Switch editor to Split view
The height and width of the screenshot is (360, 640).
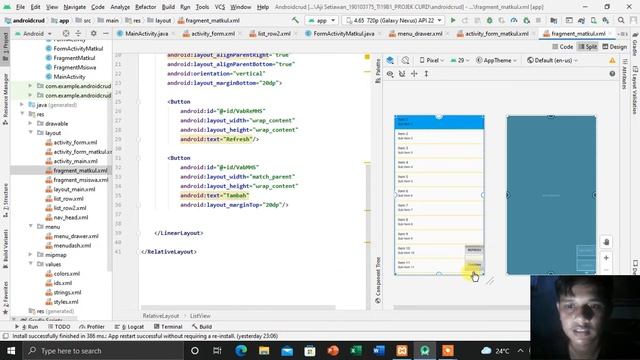pyautogui.click(x=588, y=47)
